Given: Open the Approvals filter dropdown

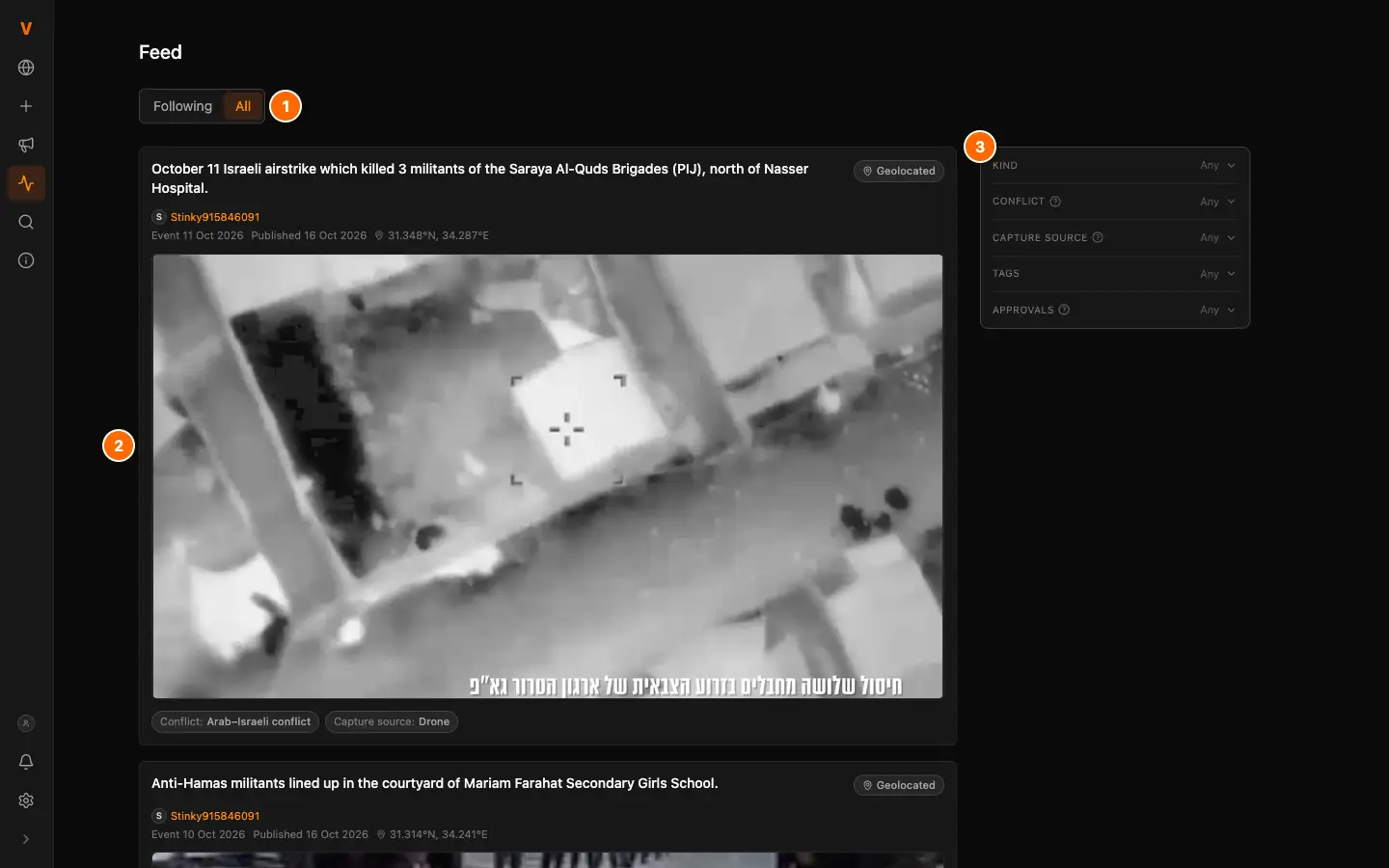Looking at the screenshot, I should (x=1114, y=310).
